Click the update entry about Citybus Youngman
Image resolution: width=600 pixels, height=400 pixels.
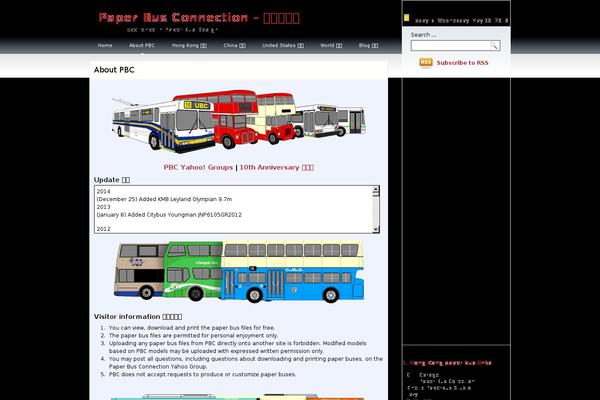pyautogui.click(x=169, y=215)
